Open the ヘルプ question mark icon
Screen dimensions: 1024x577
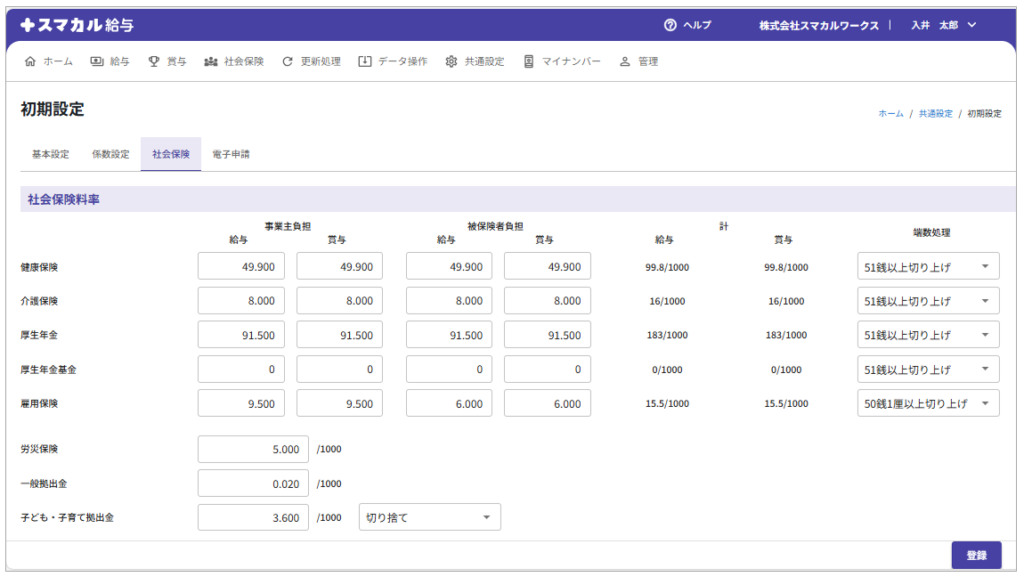coord(670,25)
